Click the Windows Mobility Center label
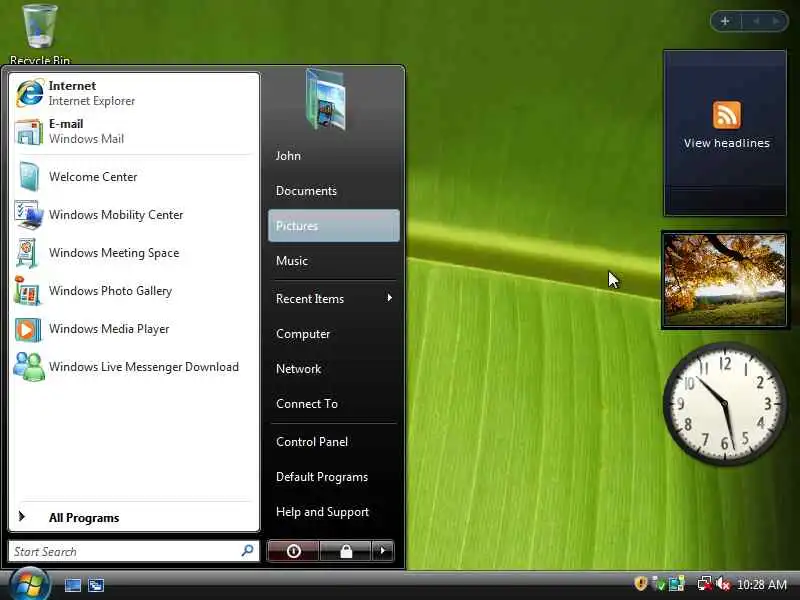 click(x=116, y=215)
